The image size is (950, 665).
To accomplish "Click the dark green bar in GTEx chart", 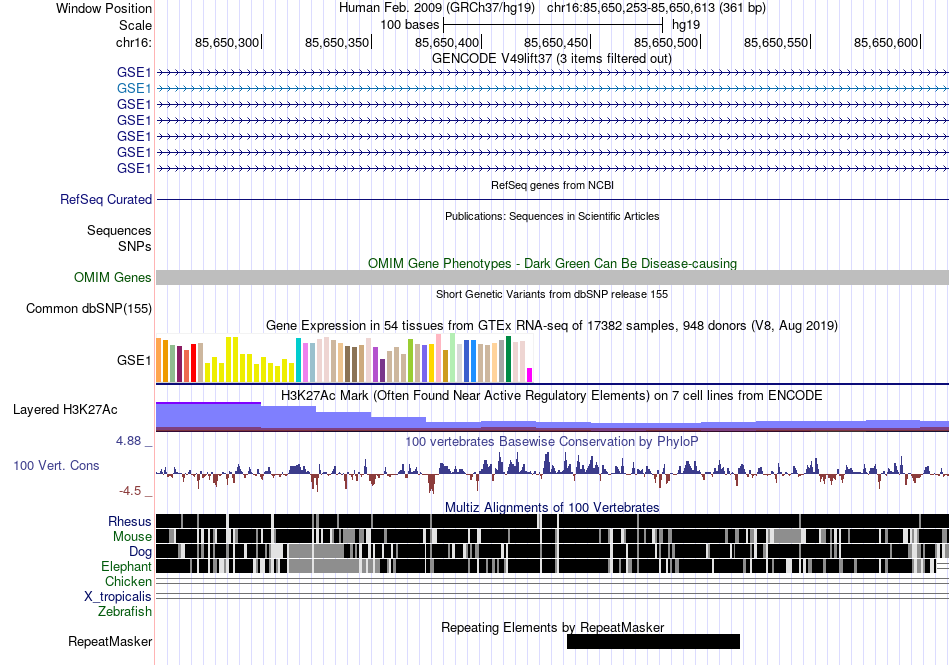I will [509, 359].
